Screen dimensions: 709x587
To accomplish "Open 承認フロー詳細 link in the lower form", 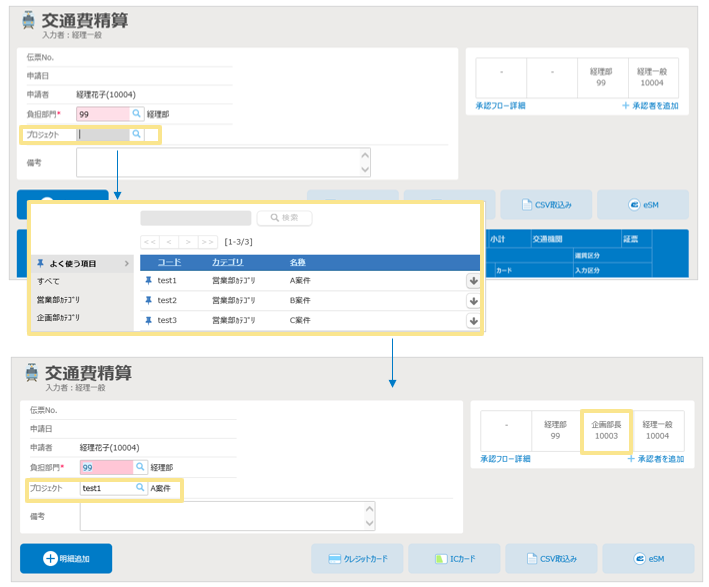I will [505, 459].
